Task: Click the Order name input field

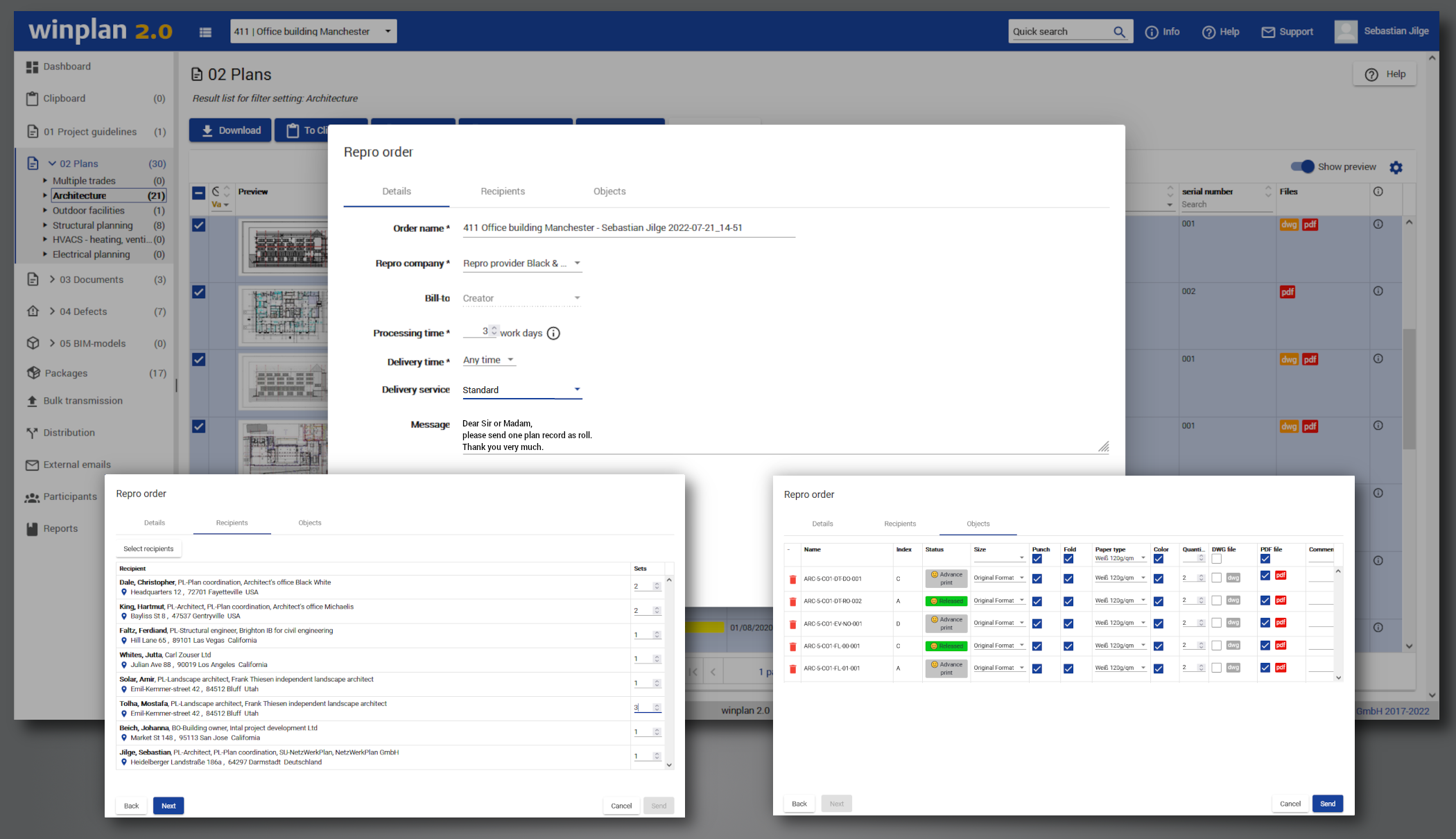Action: (628, 228)
